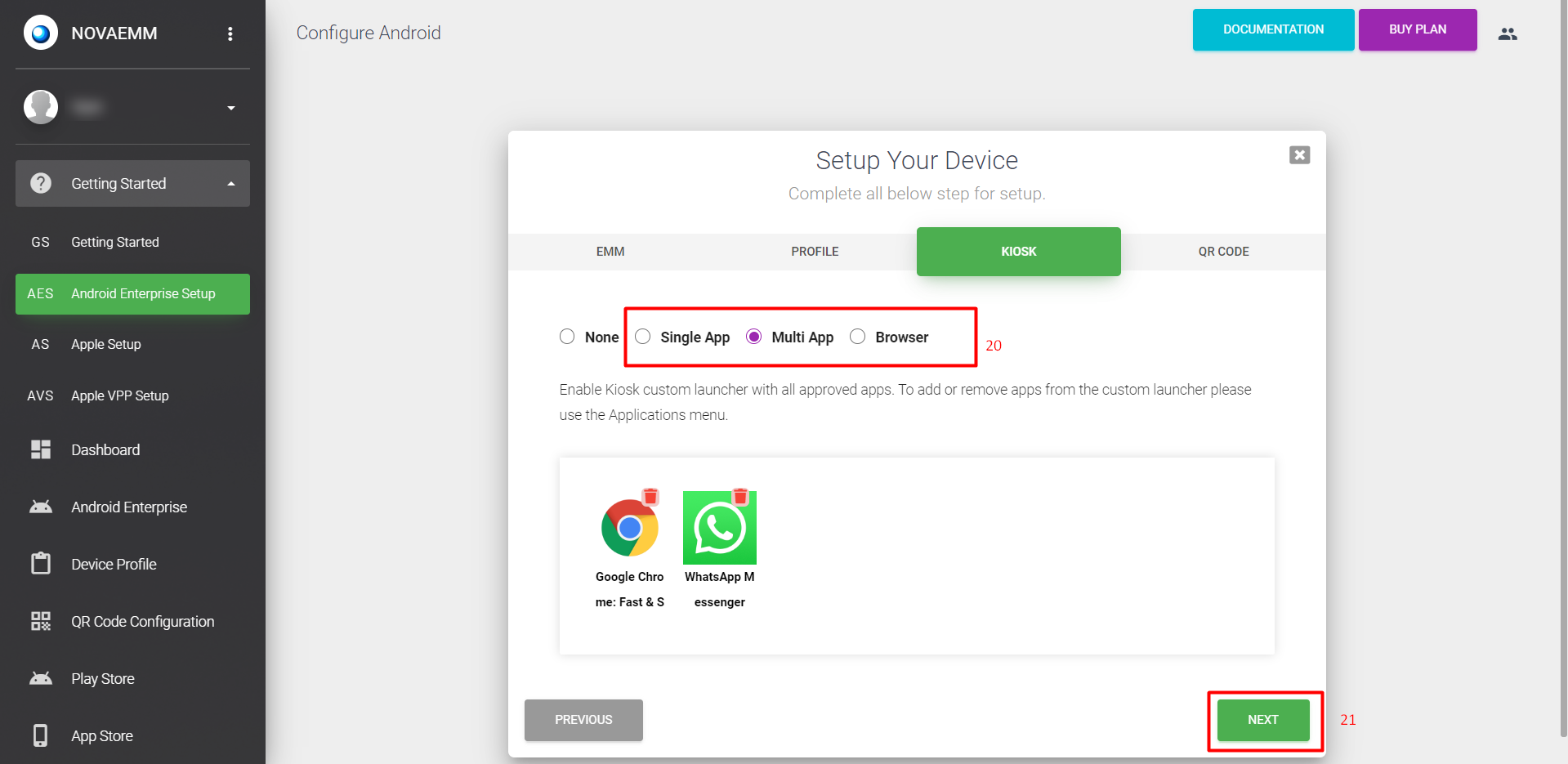The height and width of the screenshot is (764, 1568).
Task: Select the Single App radio button
Action: [643, 337]
